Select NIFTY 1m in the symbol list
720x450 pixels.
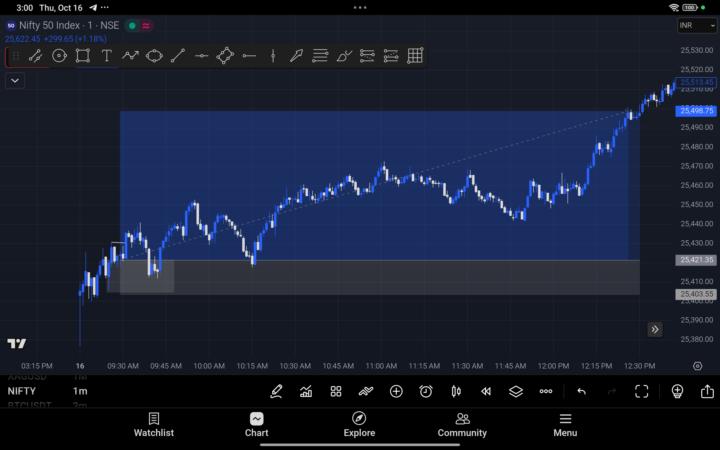coord(48,391)
